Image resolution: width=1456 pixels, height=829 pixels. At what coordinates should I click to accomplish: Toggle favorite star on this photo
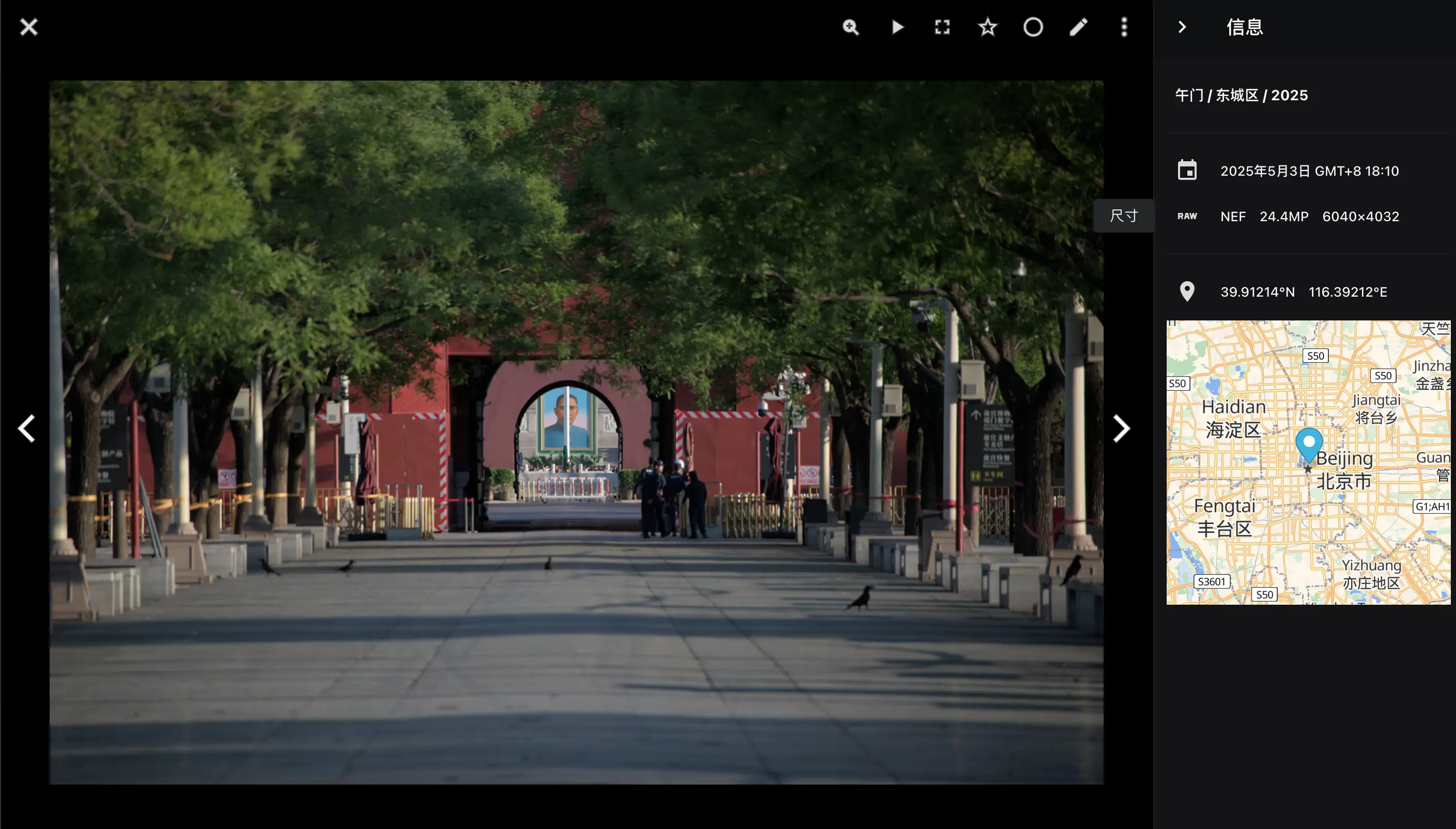pos(987,27)
